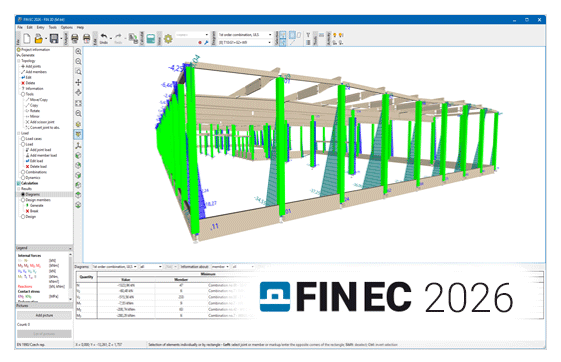
Task: Click the Legend panel vertical scrollbar
Action: 70,277
